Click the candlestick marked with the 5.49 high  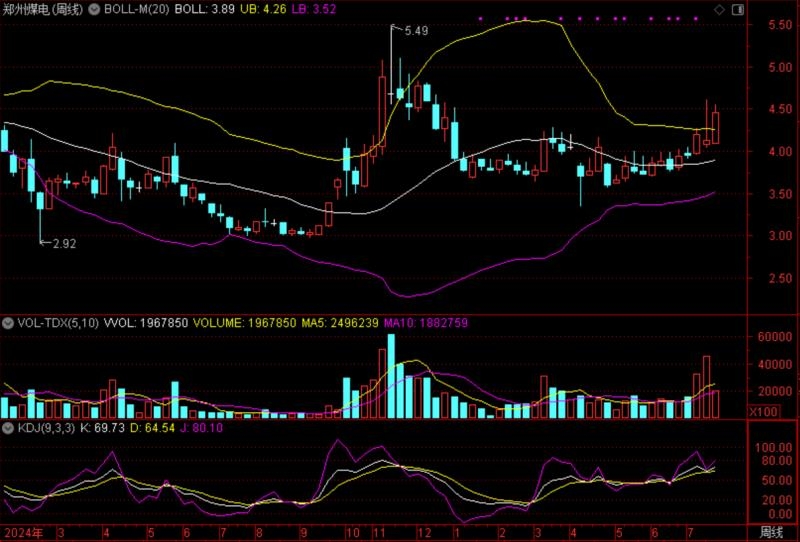pos(391,64)
